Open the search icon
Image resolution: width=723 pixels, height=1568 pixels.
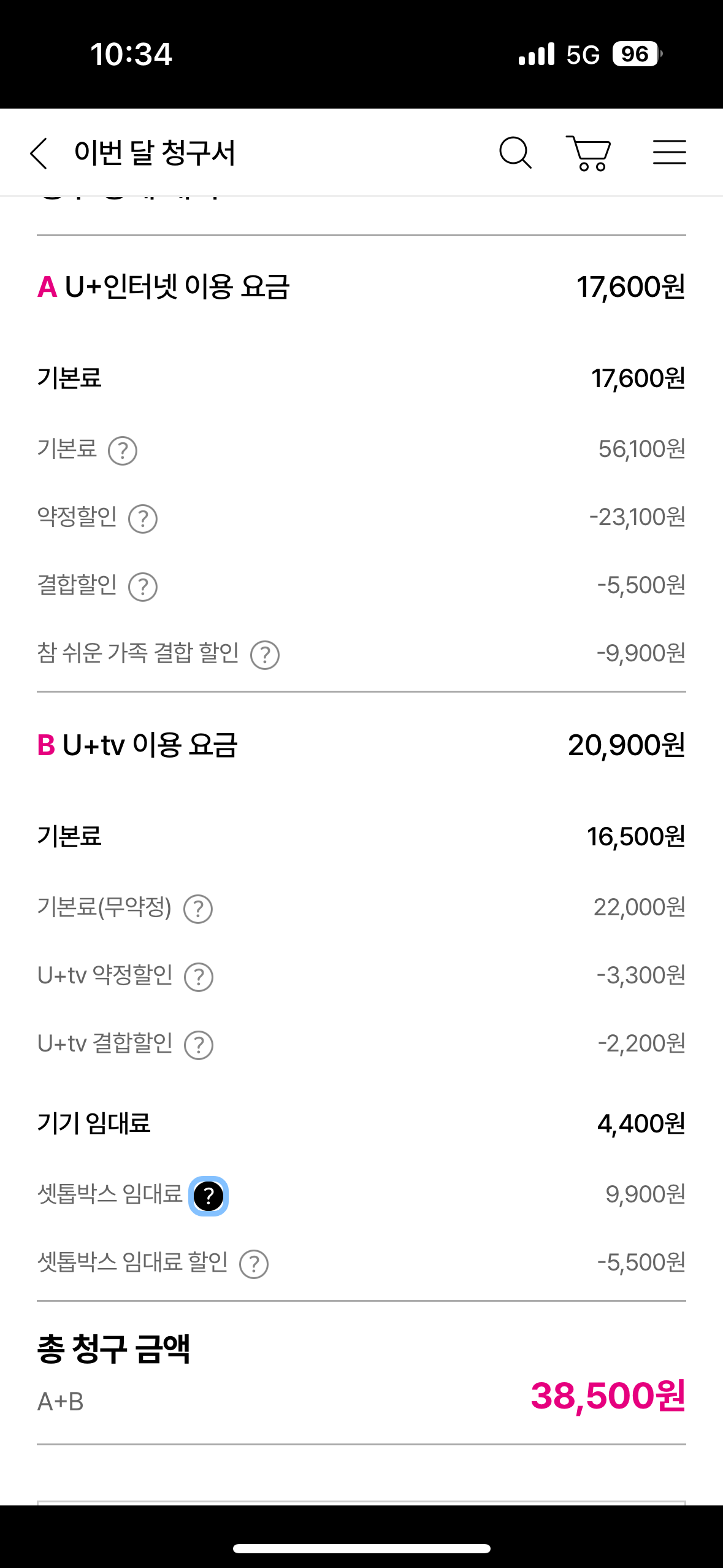tap(515, 153)
